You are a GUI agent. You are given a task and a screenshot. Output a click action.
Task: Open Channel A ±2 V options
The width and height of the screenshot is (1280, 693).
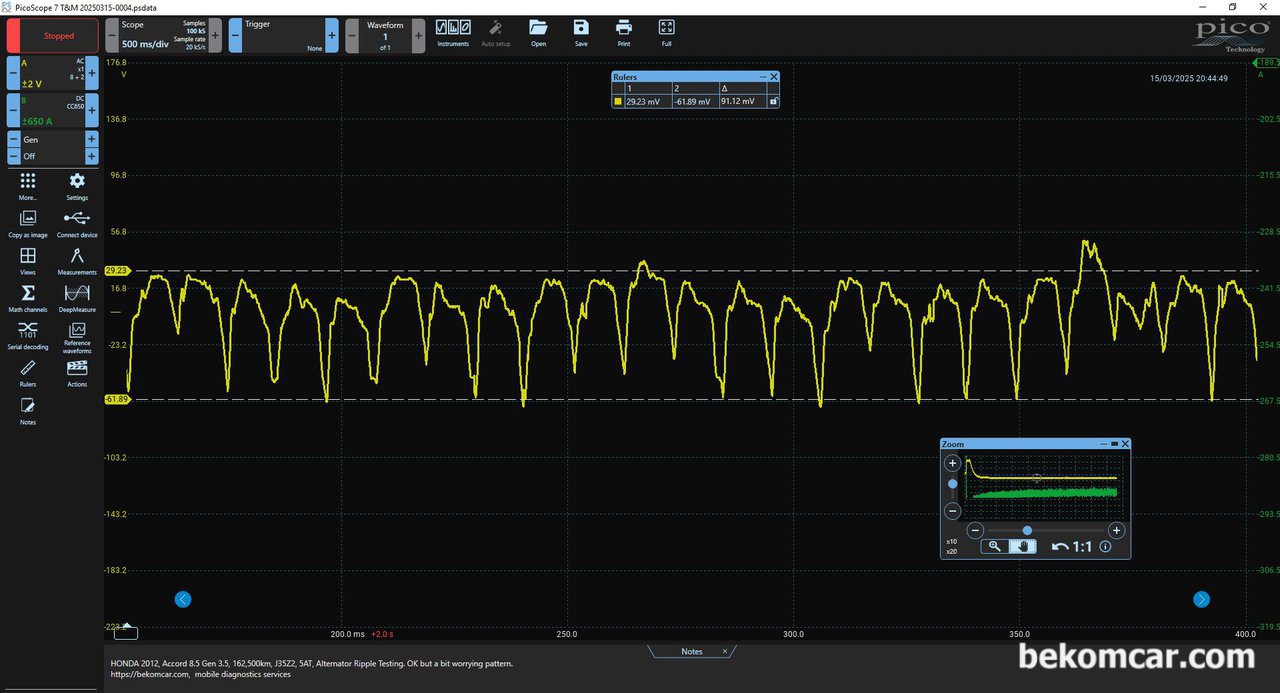pos(53,73)
